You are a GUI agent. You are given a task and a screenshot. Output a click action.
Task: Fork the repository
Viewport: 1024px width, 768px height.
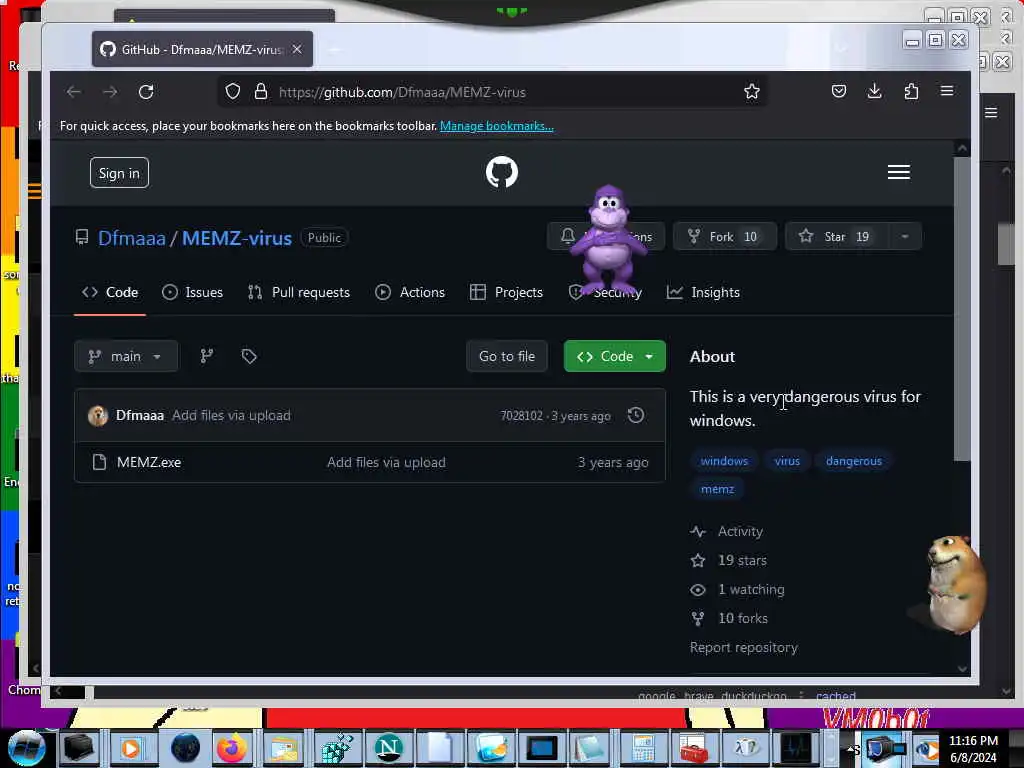[x=725, y=236]
